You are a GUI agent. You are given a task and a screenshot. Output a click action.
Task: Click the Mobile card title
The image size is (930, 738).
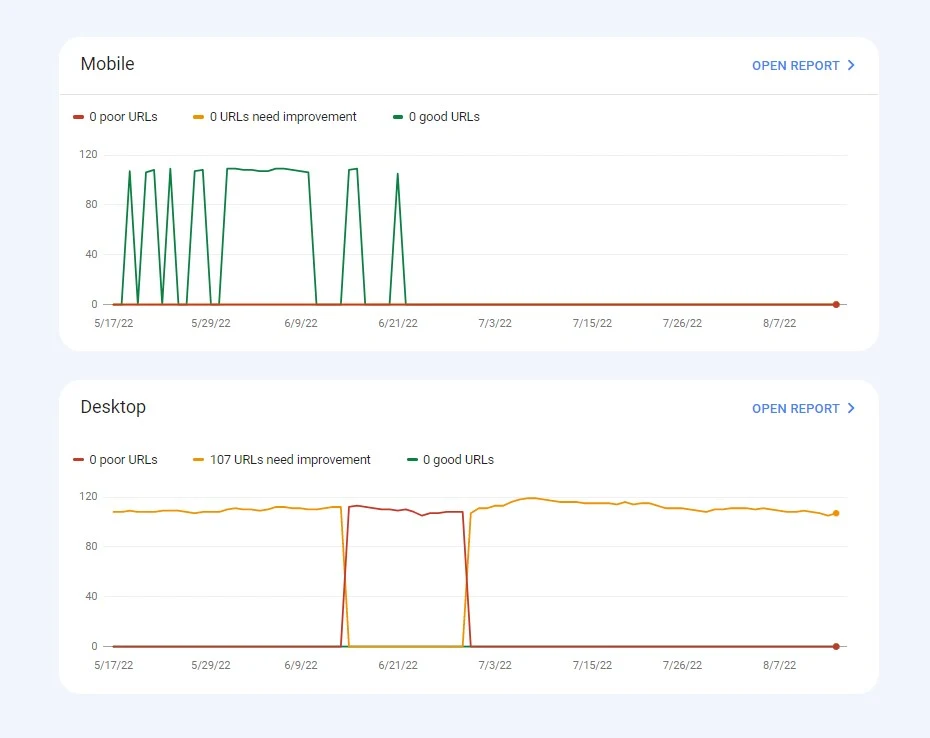click(107, 63)
